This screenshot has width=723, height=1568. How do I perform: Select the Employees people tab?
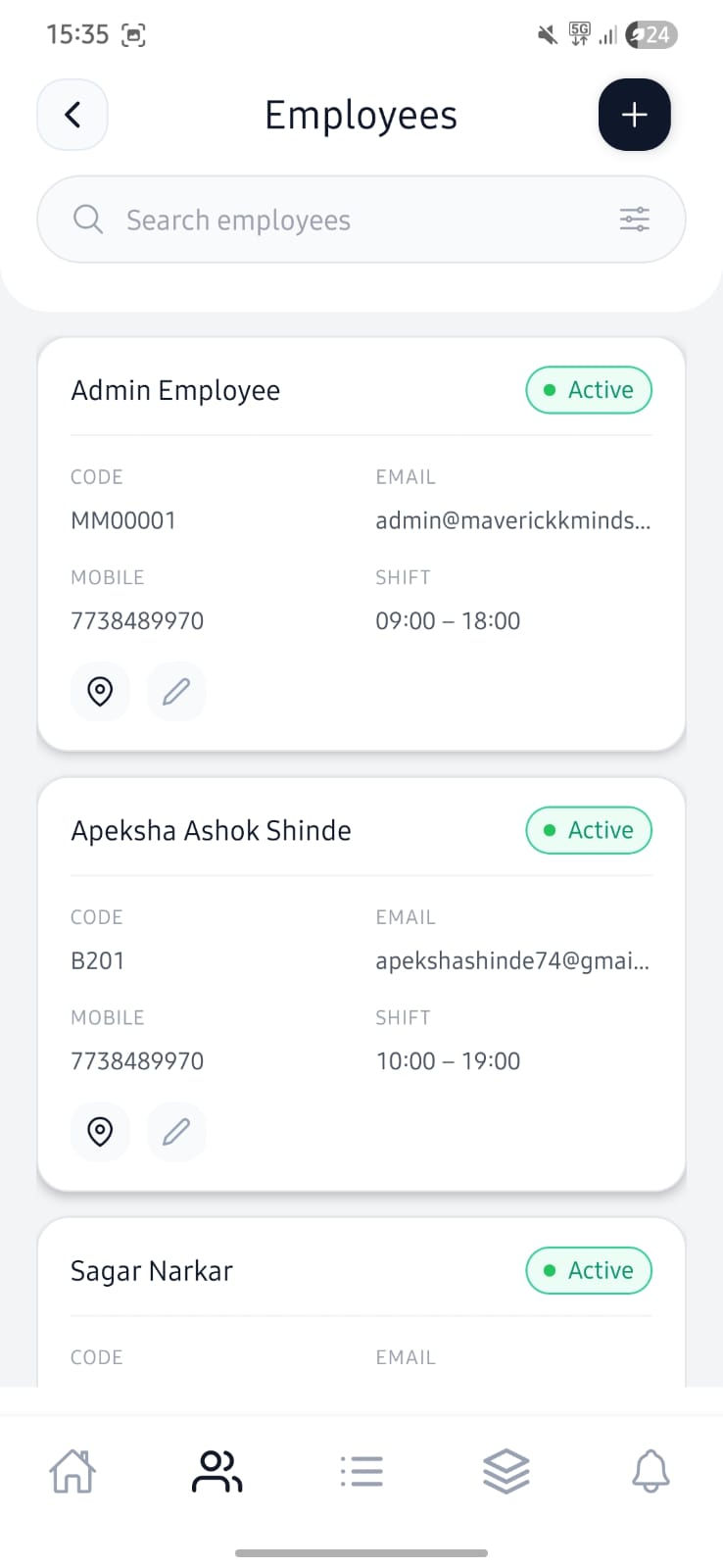point(217,1471)
